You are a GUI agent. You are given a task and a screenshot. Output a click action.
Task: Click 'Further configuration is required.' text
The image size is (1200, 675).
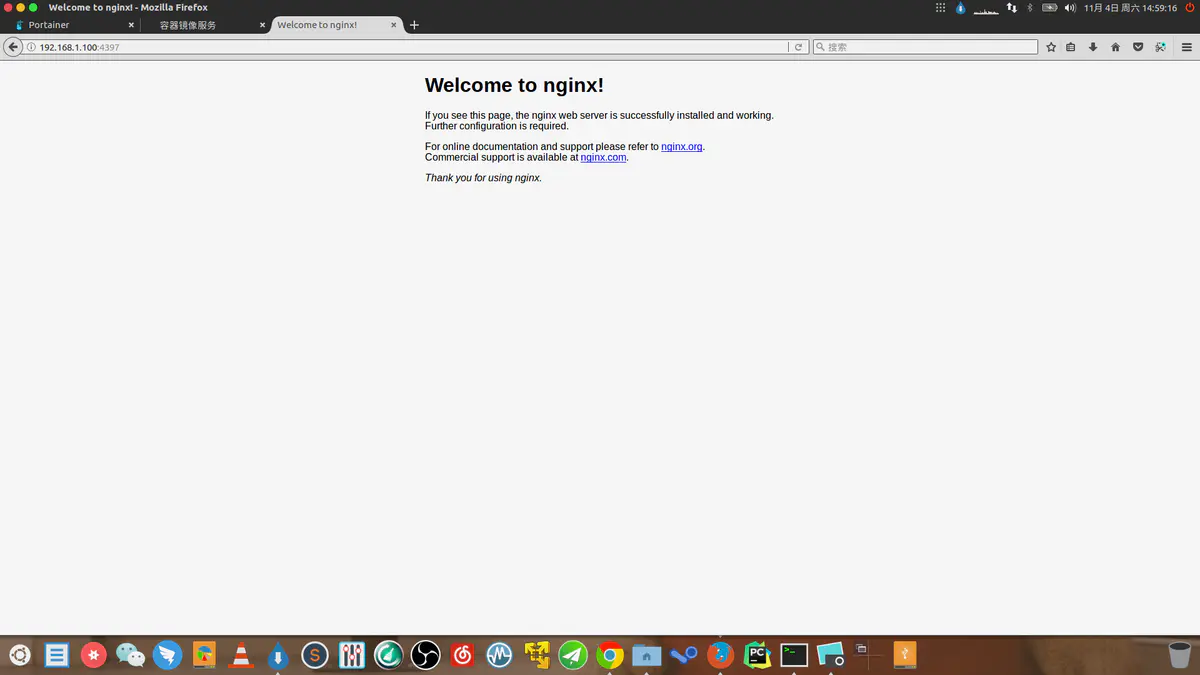click(497, 126)
